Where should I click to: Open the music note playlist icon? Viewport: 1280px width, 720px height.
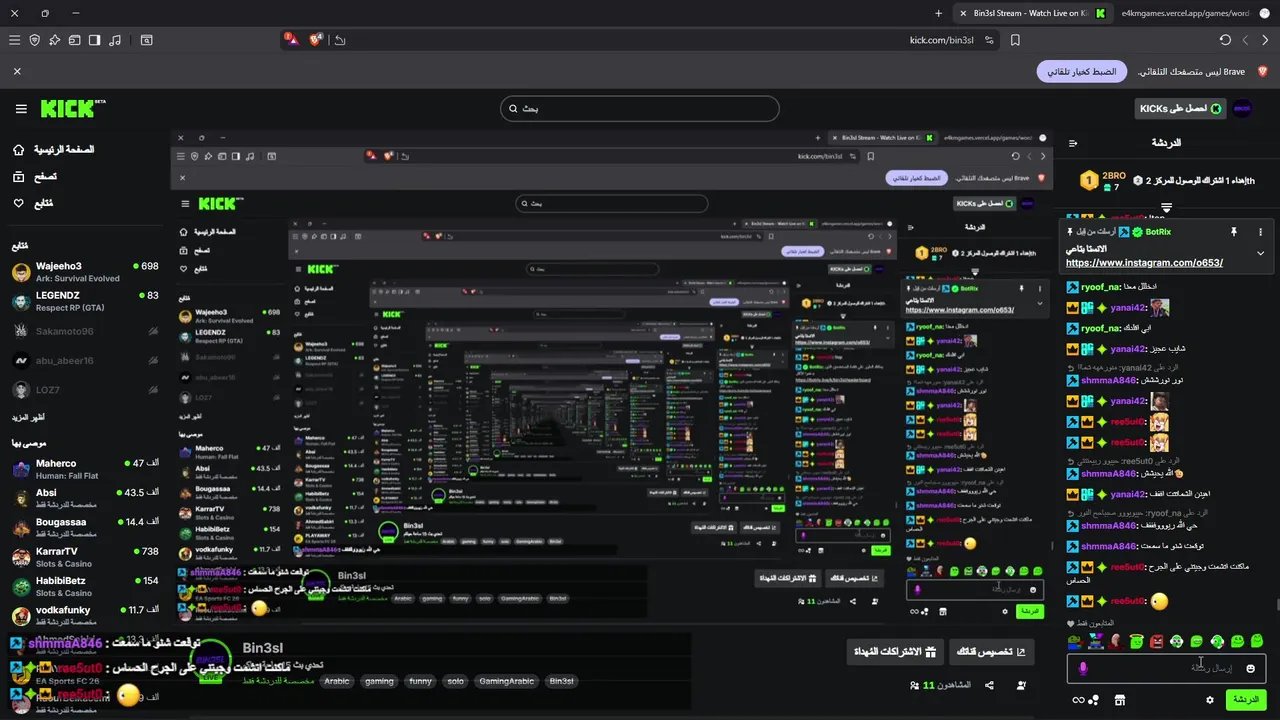tap(115, 40)
